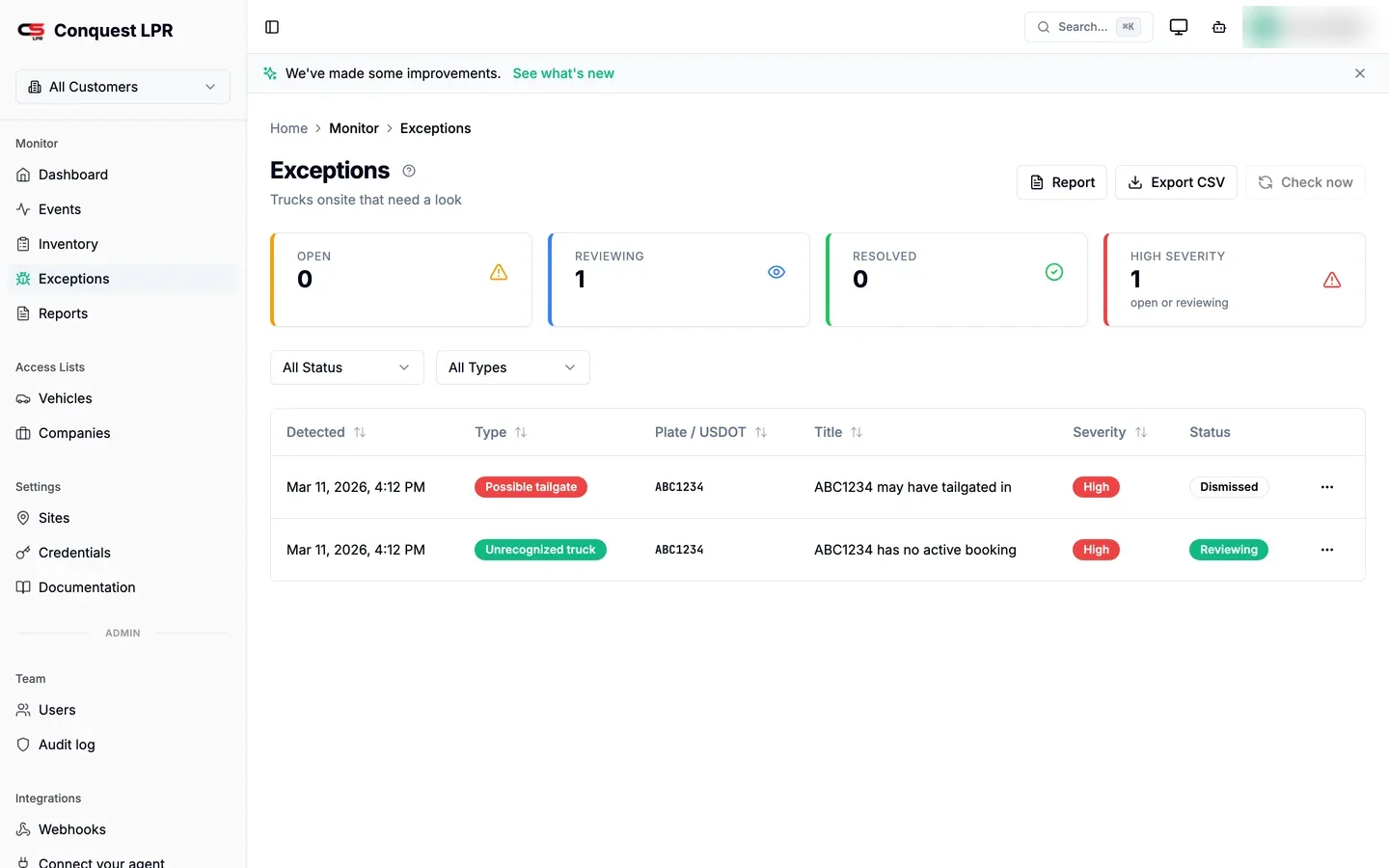Open actions menu for Unrecognized truck row
The height and width of the screenshot is (868, 1389).
(1327, 550)
